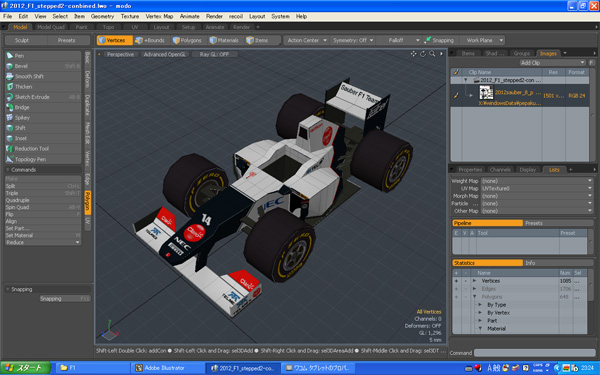Select the Bevel tool
This screenshot has height=375, width=600.
coord(43,66)
